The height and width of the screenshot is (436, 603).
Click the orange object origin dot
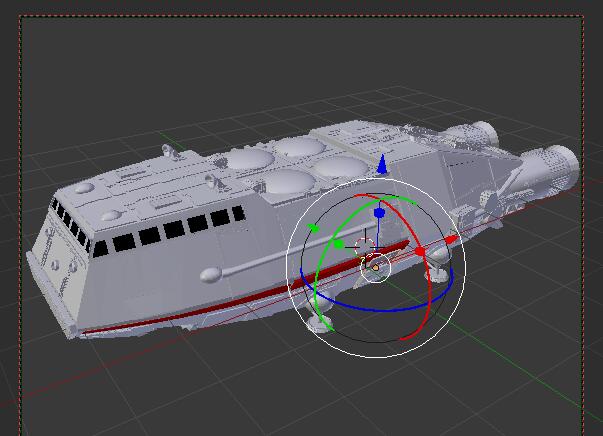pos(376,268)
